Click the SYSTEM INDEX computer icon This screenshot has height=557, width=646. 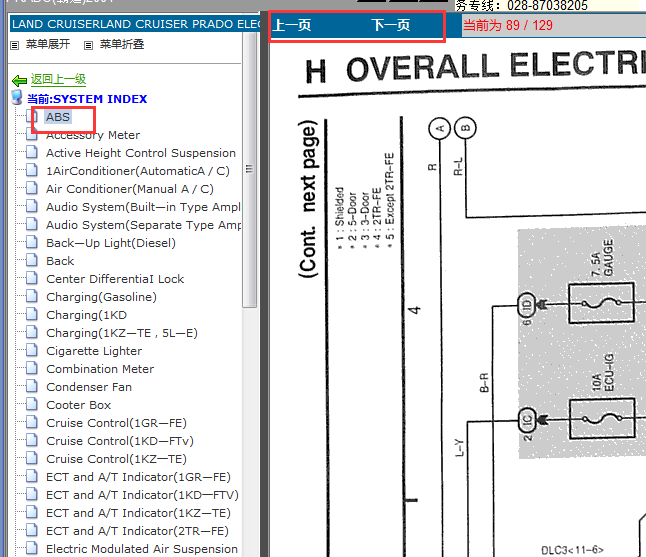pyautogui.click(x=17, y=98)
